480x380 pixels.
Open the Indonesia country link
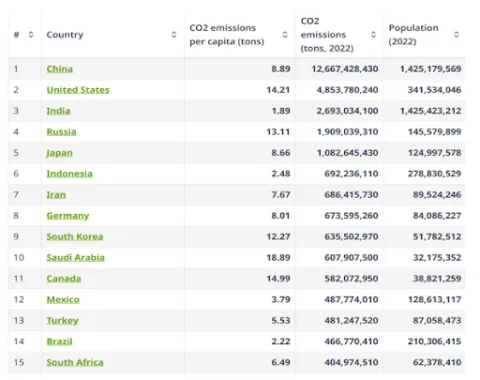coord(69,174)
